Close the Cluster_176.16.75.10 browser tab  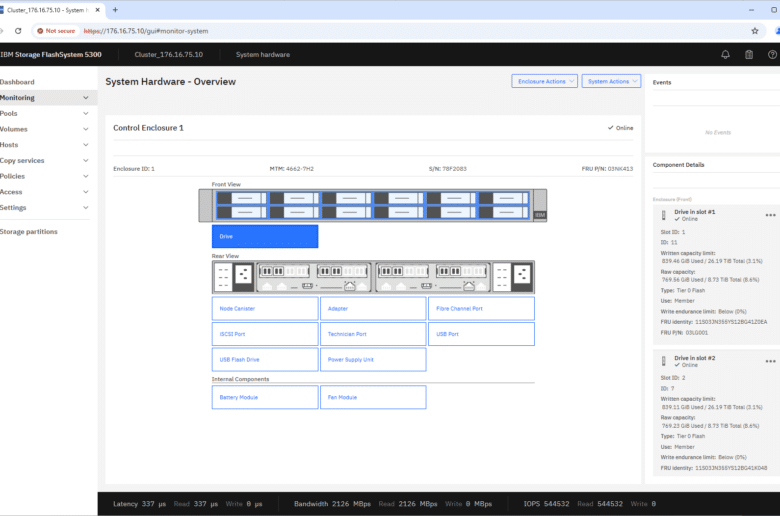98,9
